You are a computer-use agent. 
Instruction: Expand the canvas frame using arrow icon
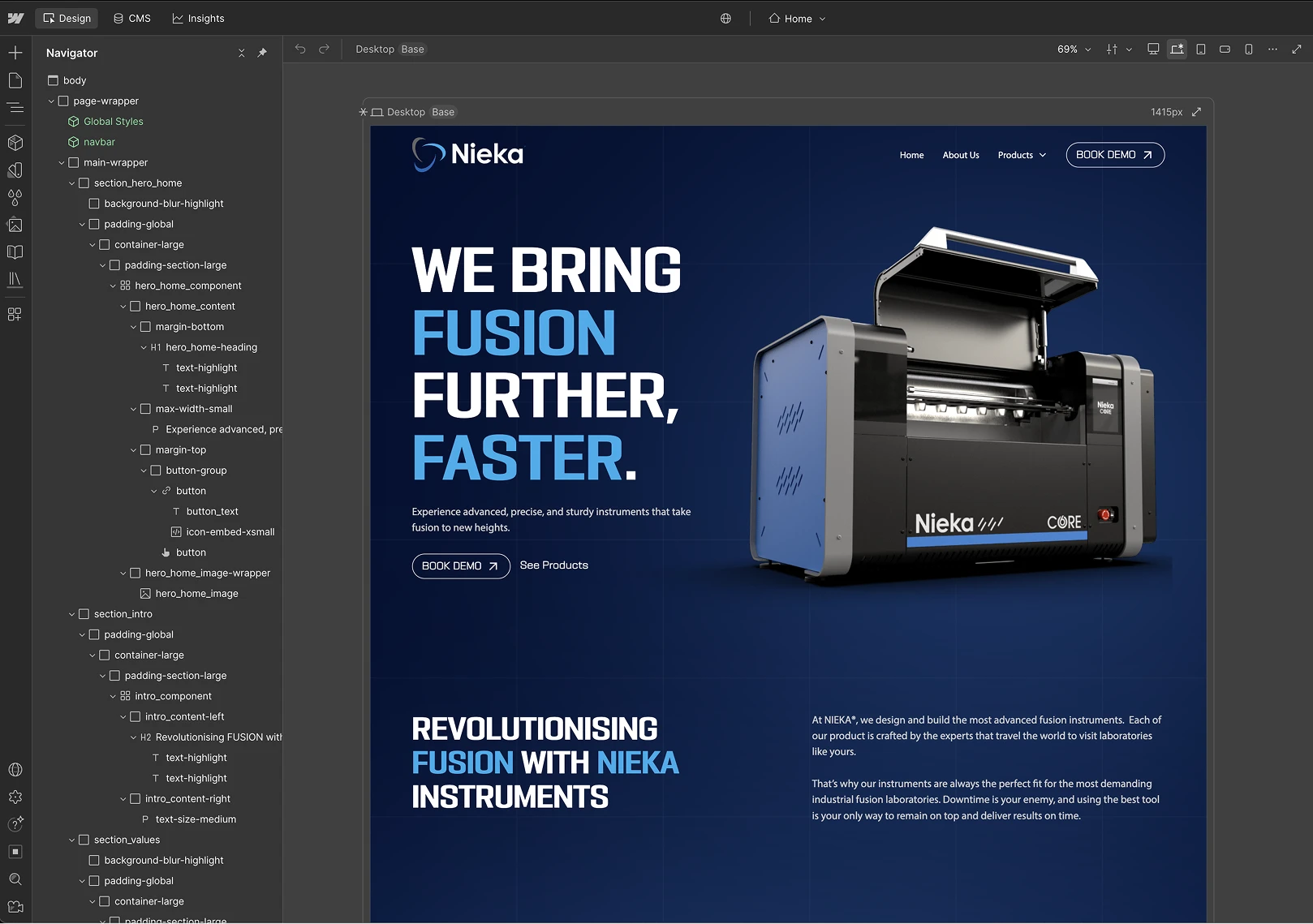point(1196,112)
